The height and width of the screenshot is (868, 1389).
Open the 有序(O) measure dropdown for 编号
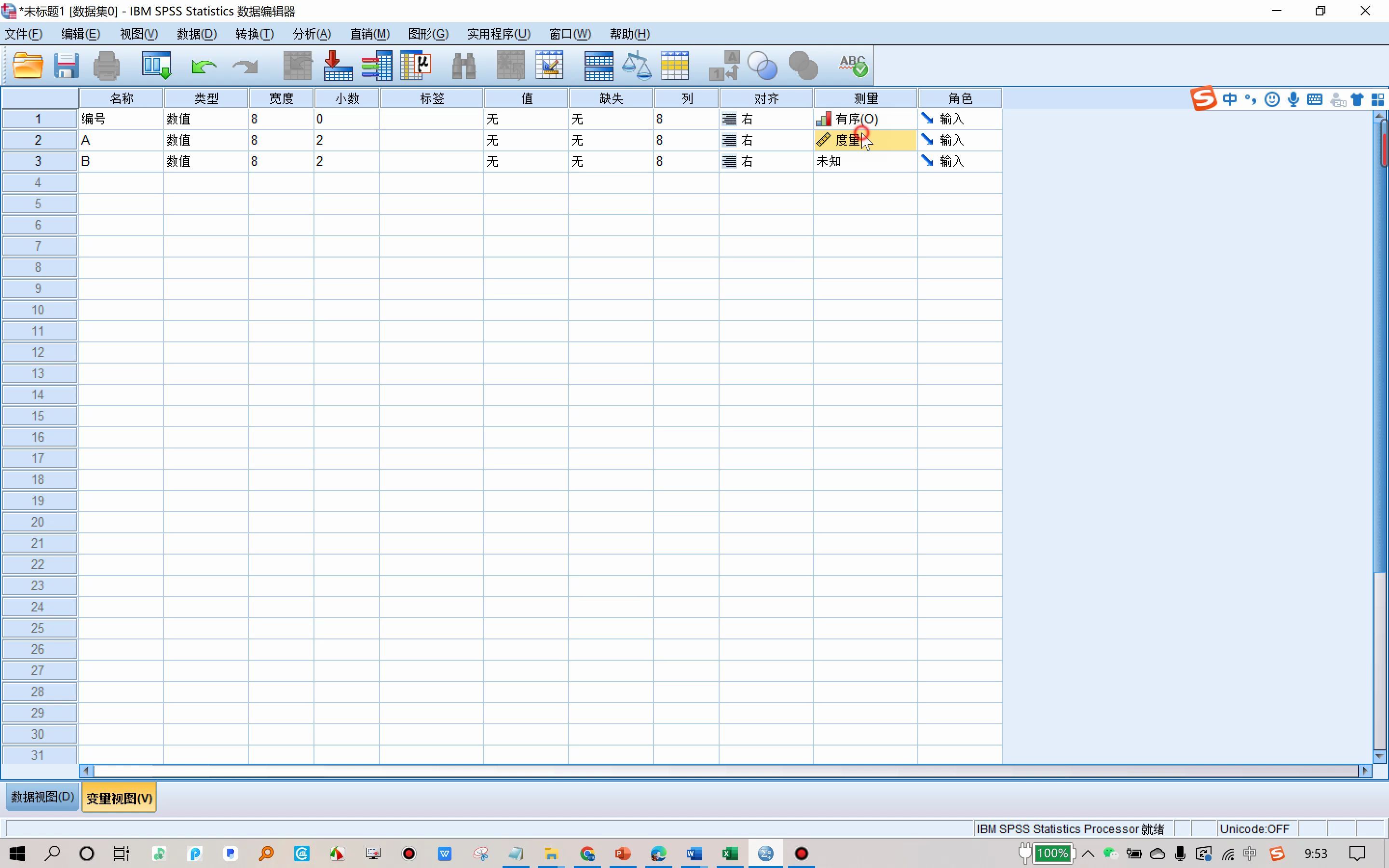coord(864,119)
